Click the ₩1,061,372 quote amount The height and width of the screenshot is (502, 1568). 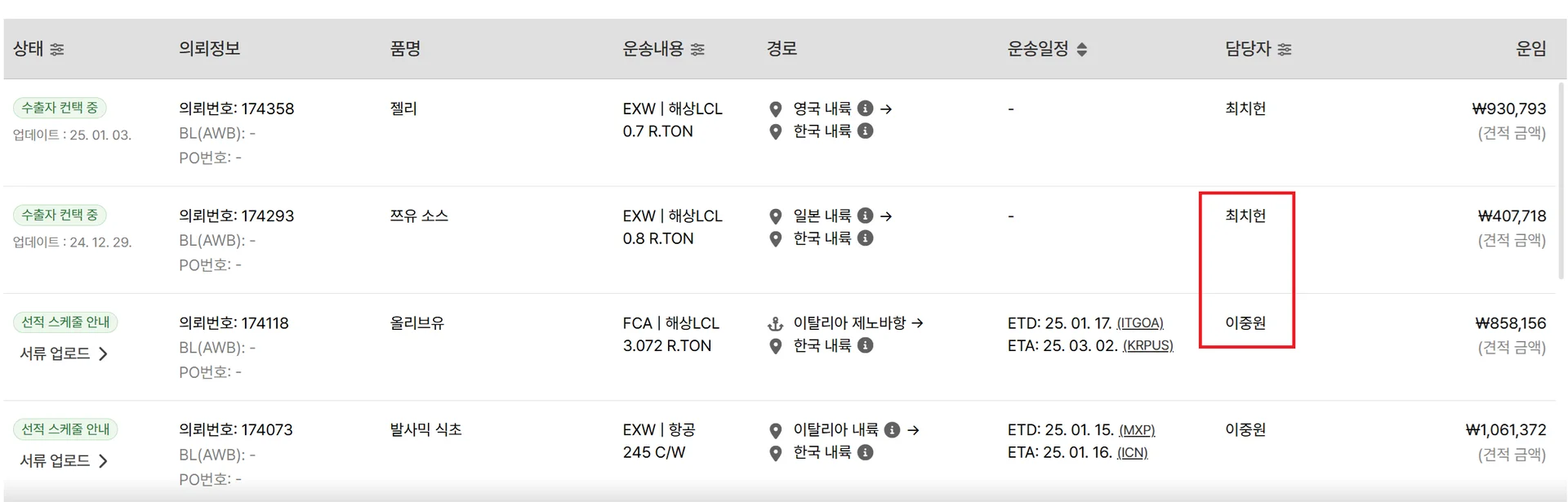[x=1506, y=430]
